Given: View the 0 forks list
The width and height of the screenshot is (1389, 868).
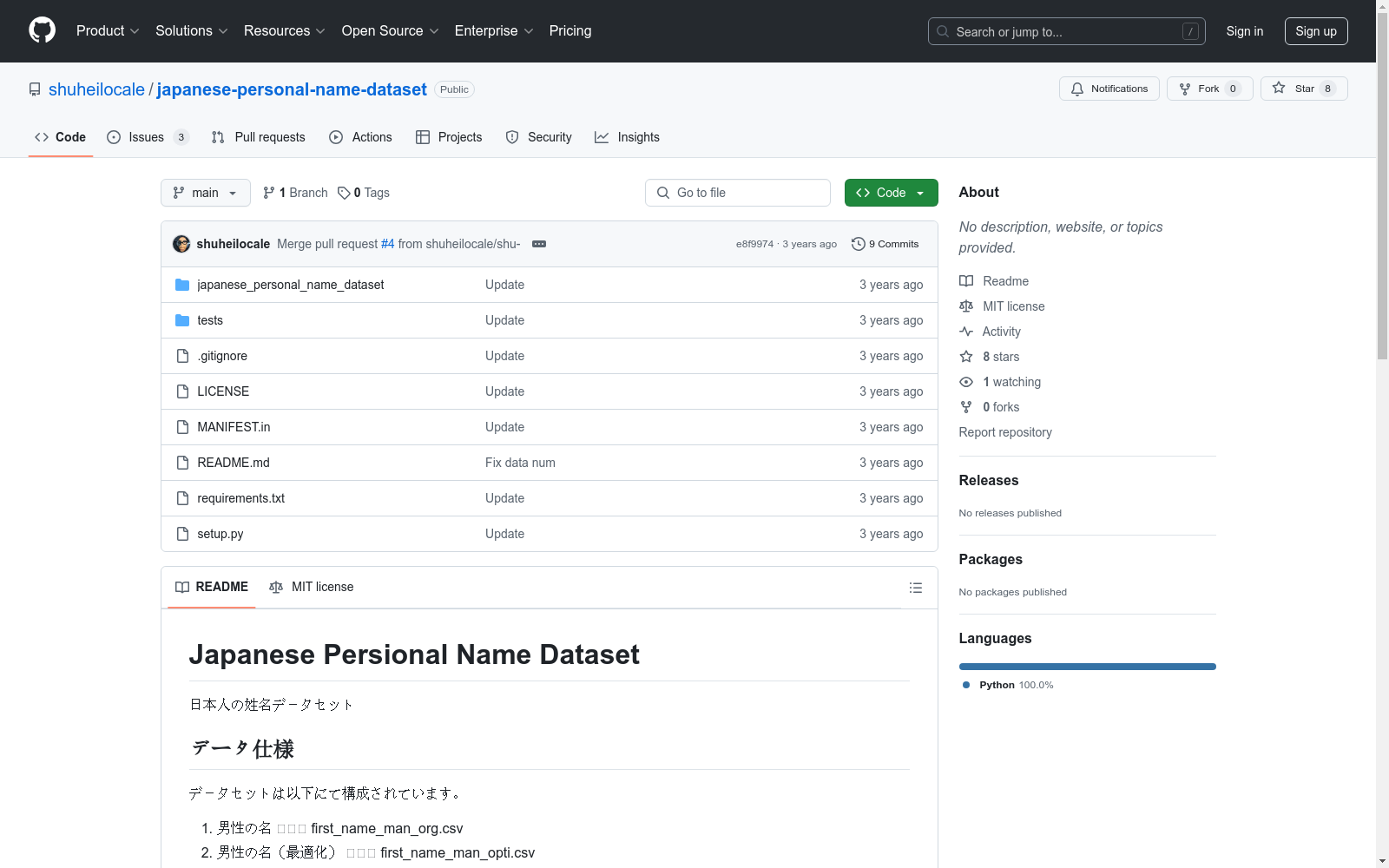Looking at the screenshot, I should (990, 407).
